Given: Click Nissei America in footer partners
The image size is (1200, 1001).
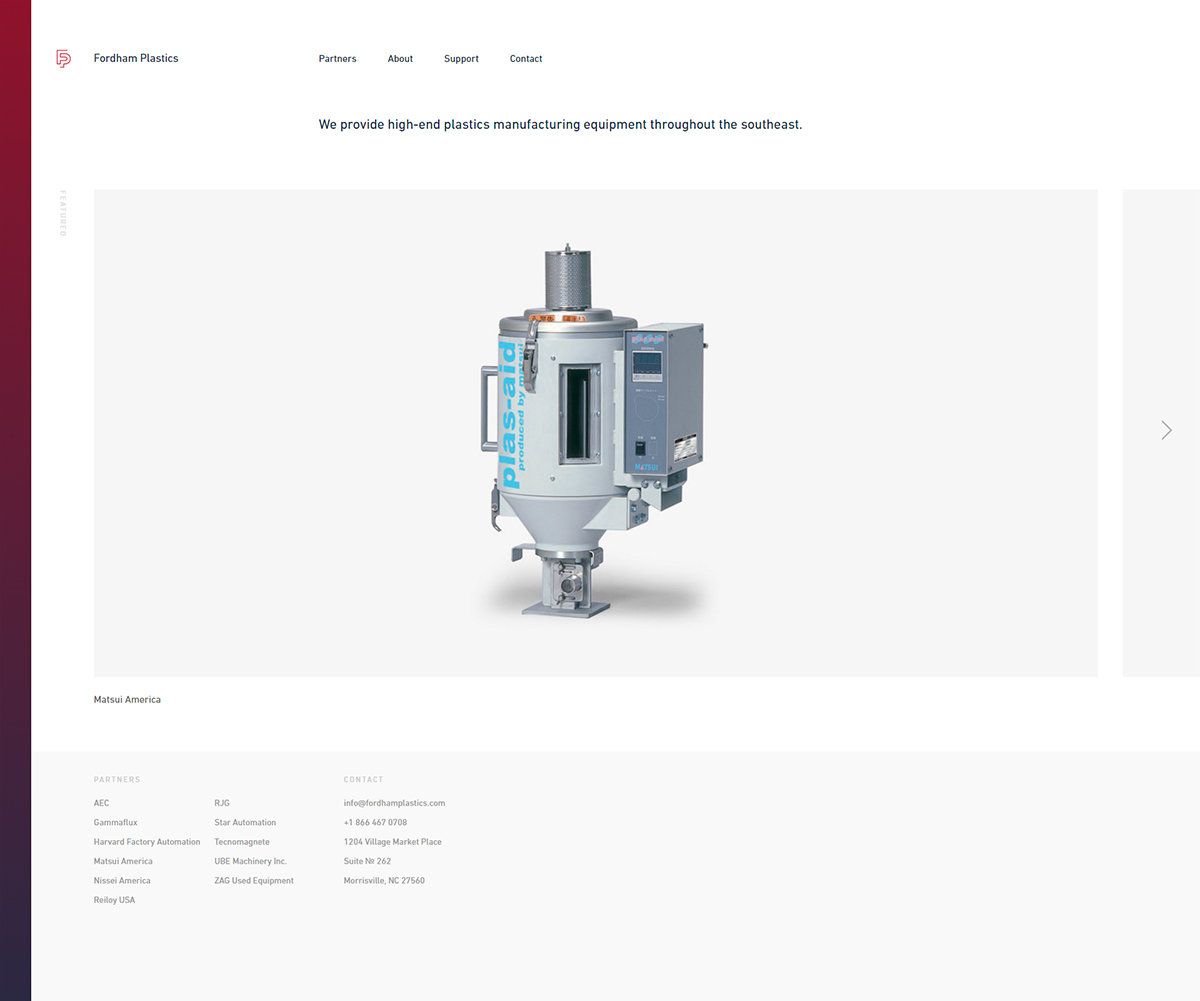Looking at the screenshot, I should [122, 881].
